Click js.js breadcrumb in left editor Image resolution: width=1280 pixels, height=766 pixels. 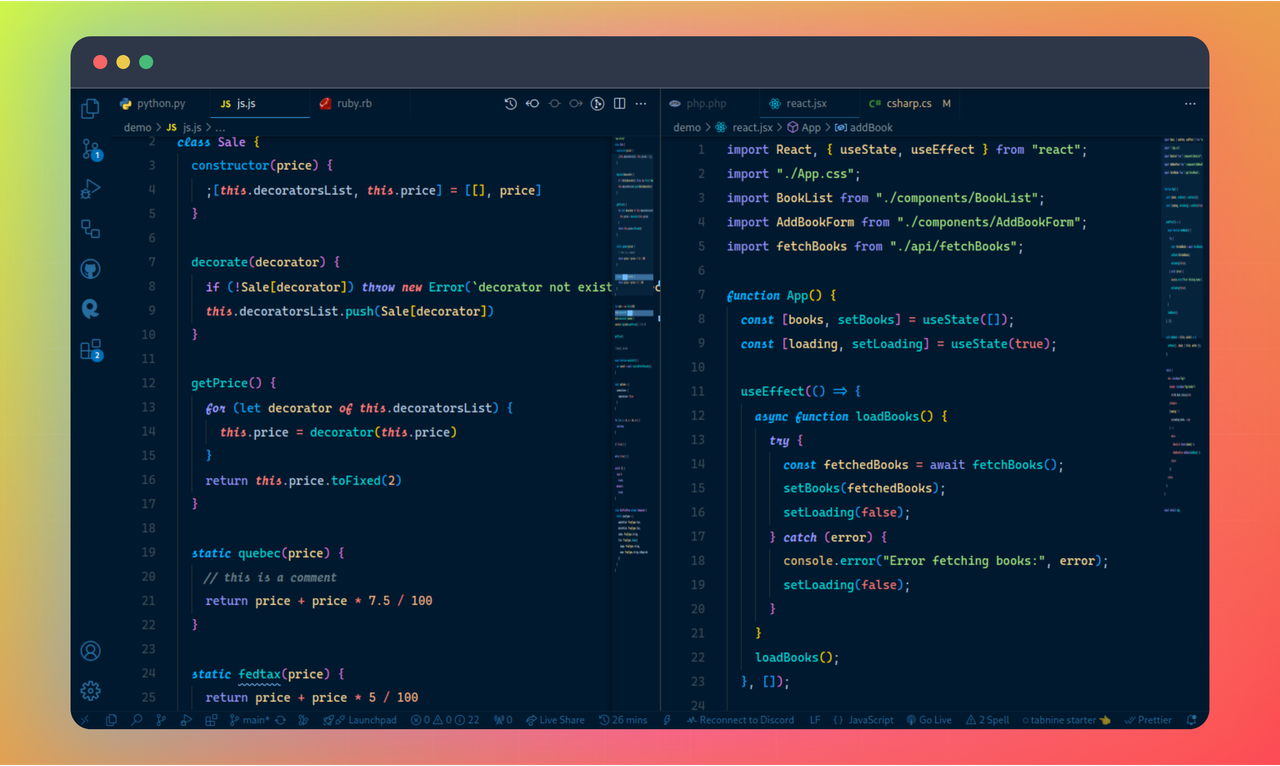click(x=184, y=127)
